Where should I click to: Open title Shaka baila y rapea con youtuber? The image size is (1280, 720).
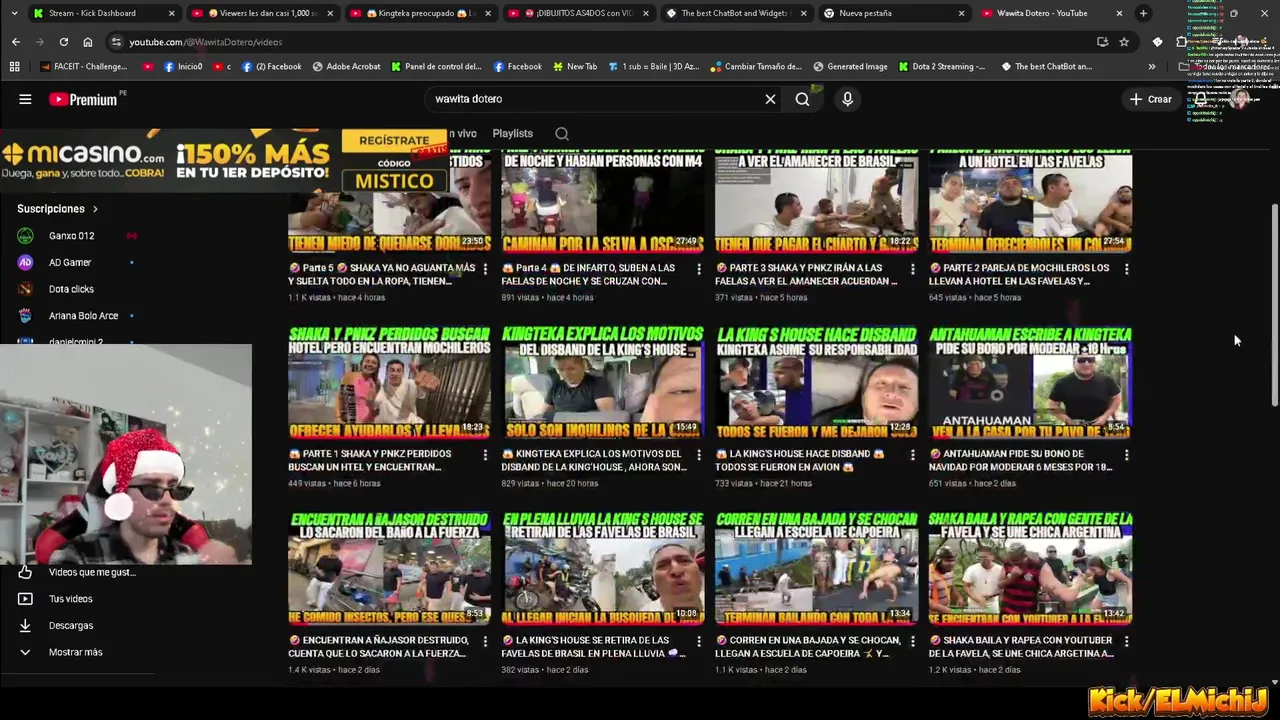click(1021, 647)
